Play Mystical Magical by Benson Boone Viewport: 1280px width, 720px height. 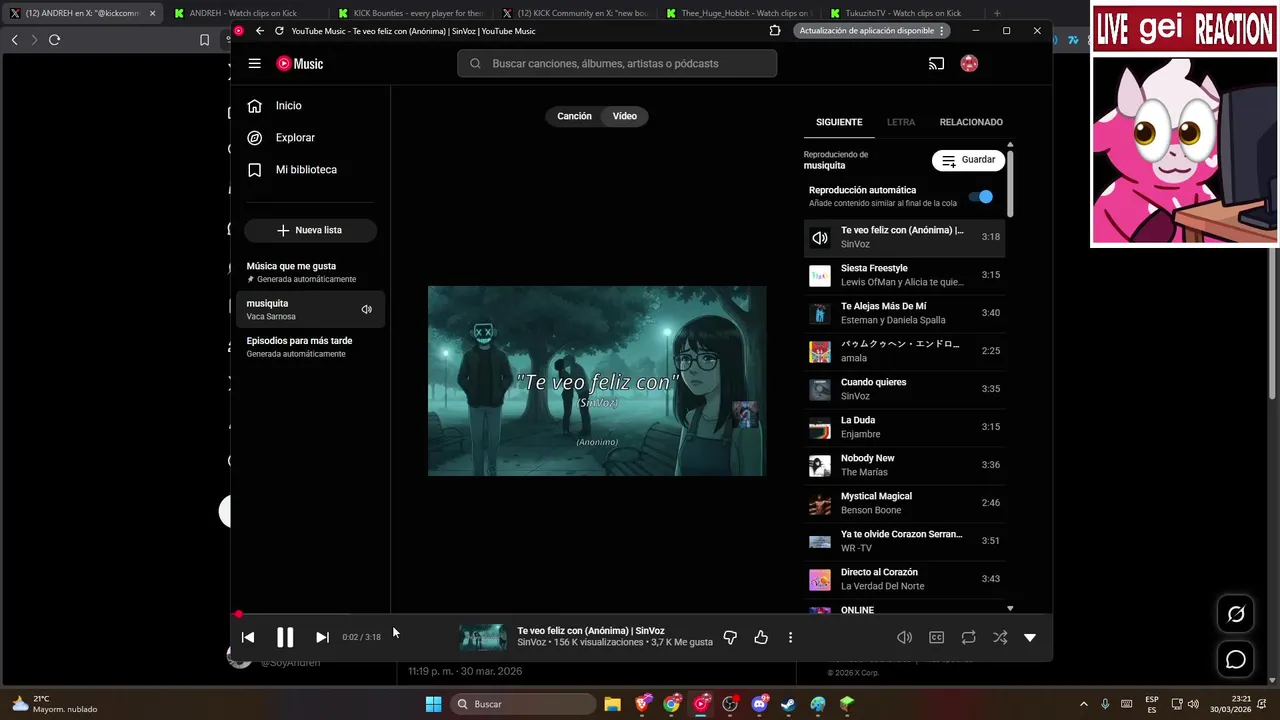click(x=904, y=503)
